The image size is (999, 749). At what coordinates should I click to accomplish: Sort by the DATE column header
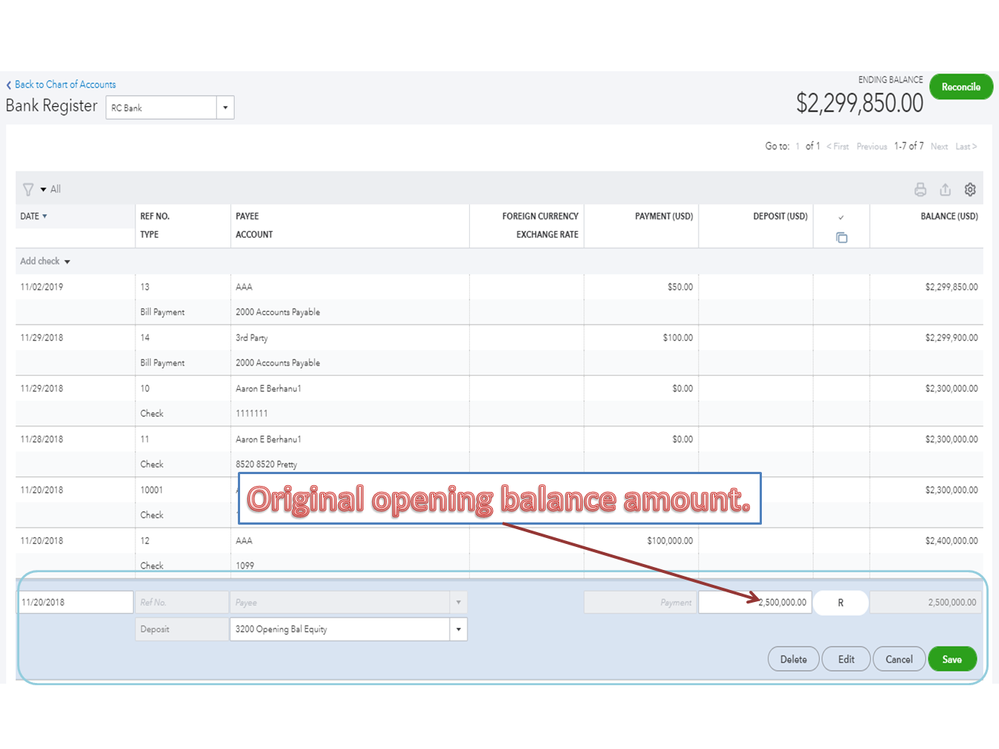(x=34, y=216)
